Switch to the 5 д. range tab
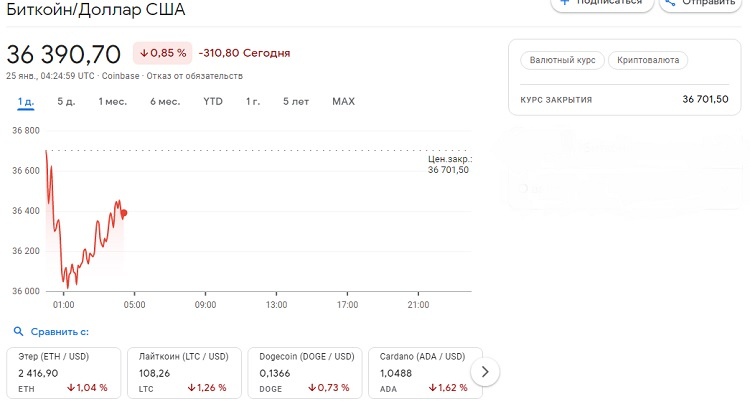This screenshot has width=750, height=404. click(66, 101)
